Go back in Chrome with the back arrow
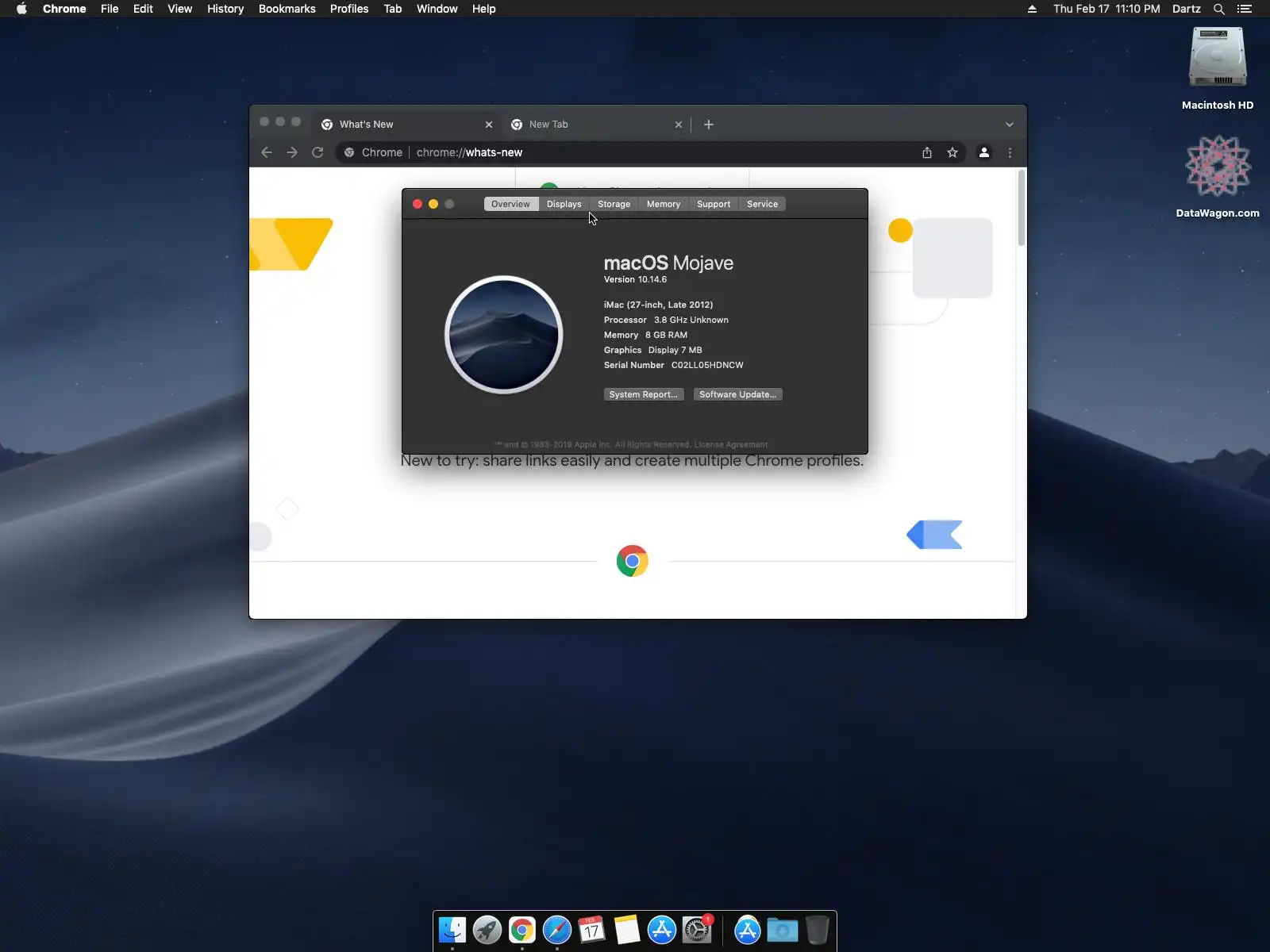The height and width of the screenshot is (952, 1270). point(267,152)
